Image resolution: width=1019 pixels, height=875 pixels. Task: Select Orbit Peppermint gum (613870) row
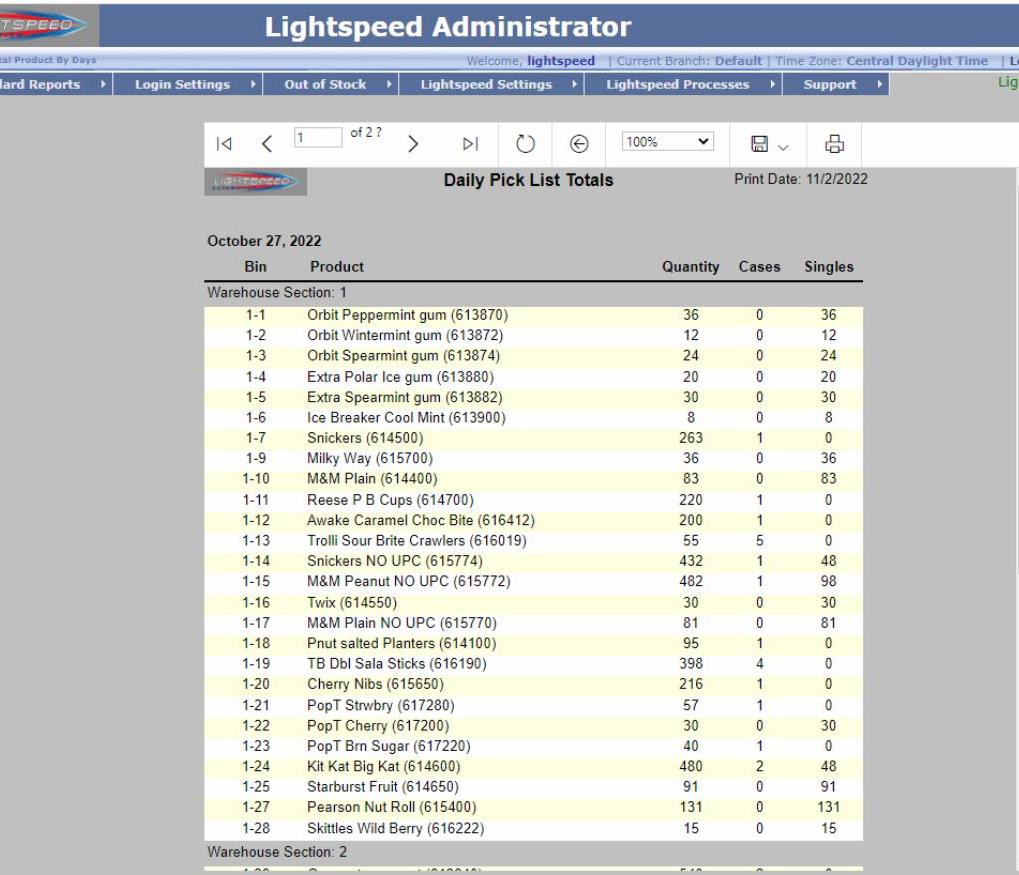click(534, 315)
